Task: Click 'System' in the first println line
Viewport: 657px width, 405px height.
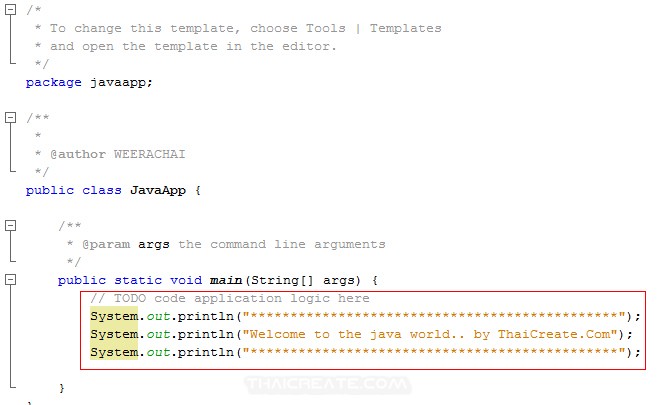Action: click(113, 316)
